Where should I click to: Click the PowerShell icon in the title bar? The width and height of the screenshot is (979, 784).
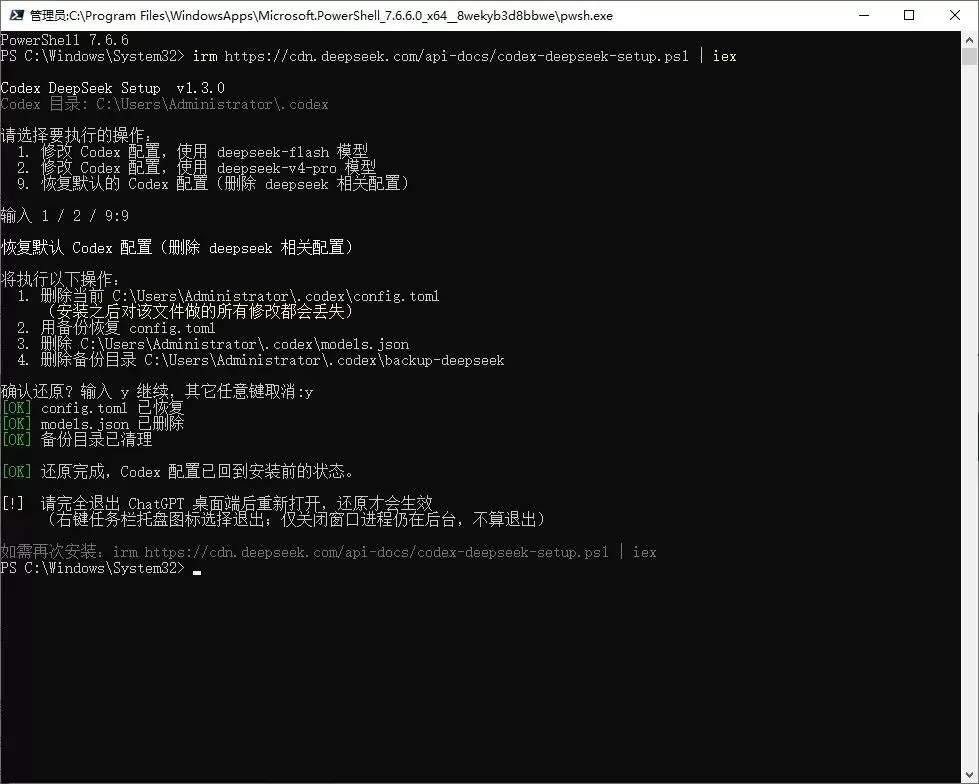click(17, 16)
